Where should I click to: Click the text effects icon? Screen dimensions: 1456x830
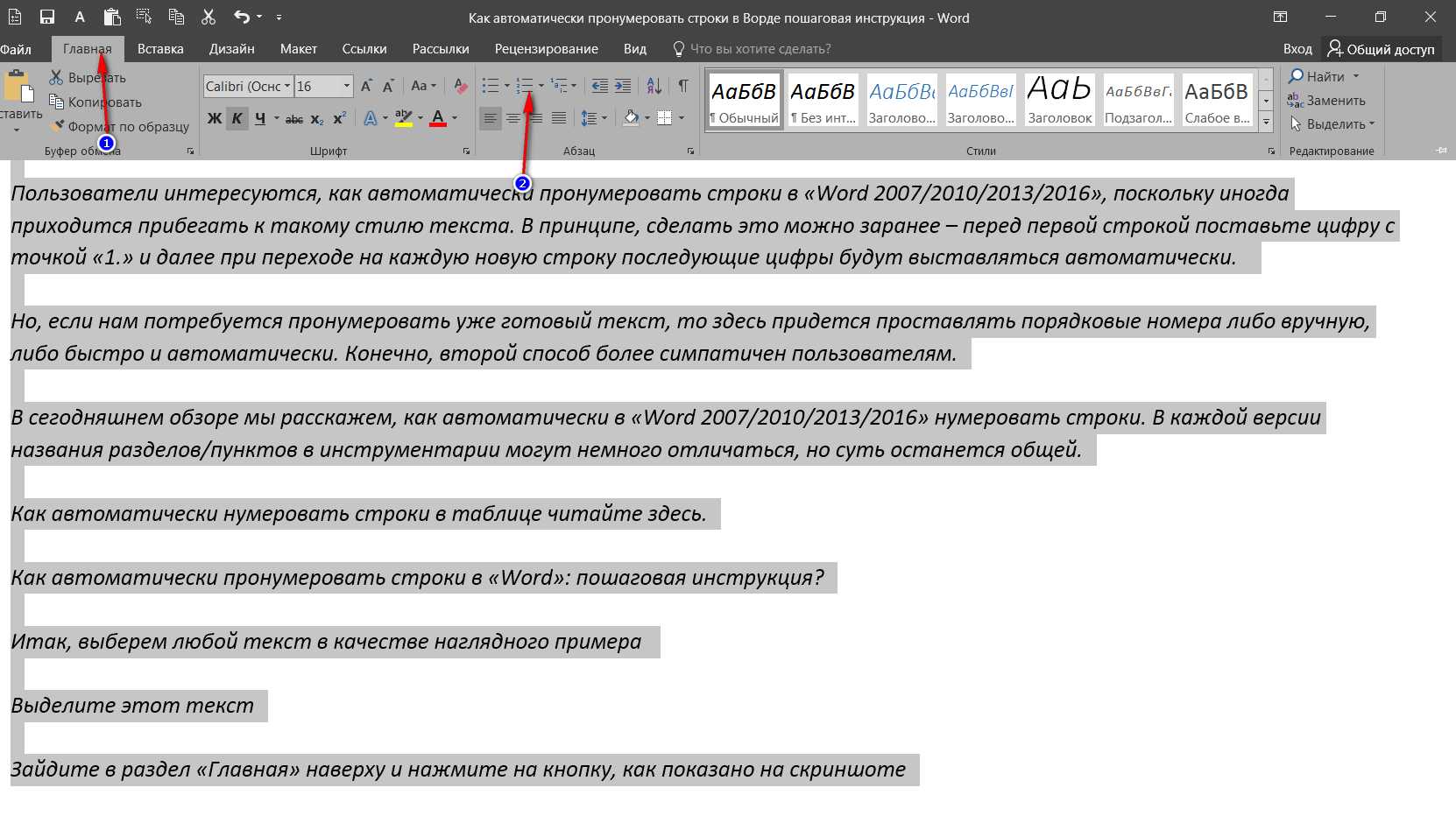point(371,118)
